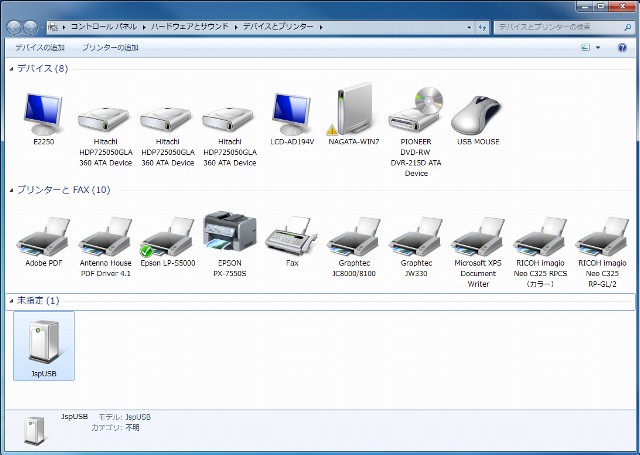640x455 pixels.
Task: Select the E2250 monitor device
Action: pos(43,119)
